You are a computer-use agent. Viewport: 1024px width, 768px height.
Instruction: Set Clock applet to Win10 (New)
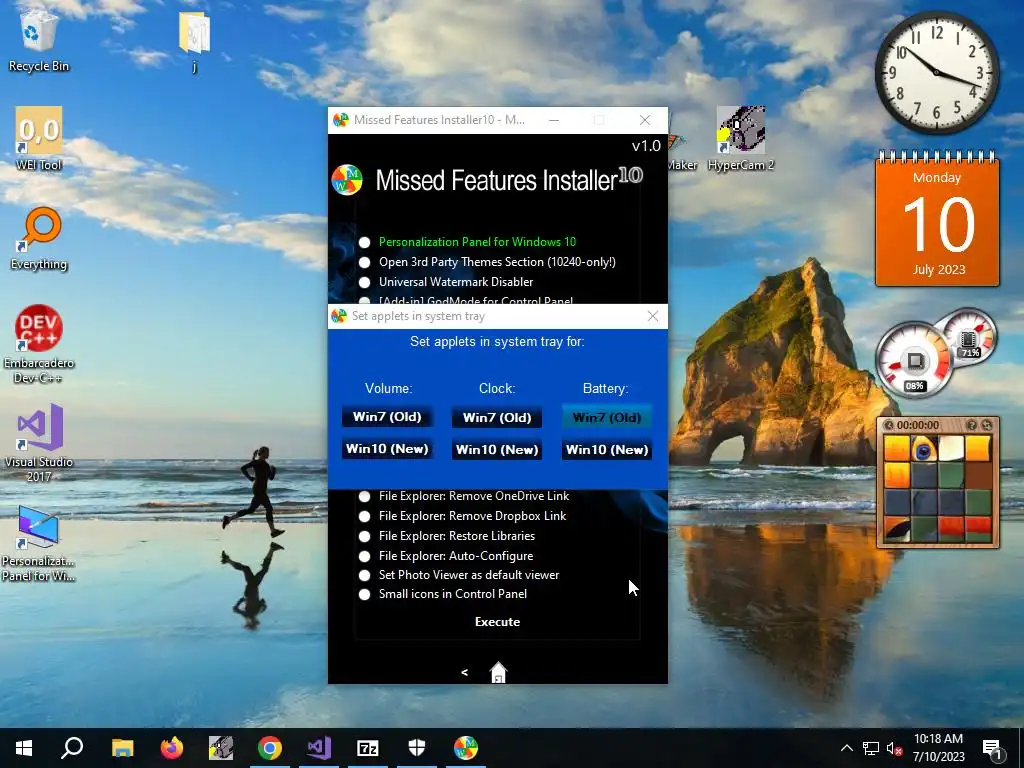[x=497, y=449]
